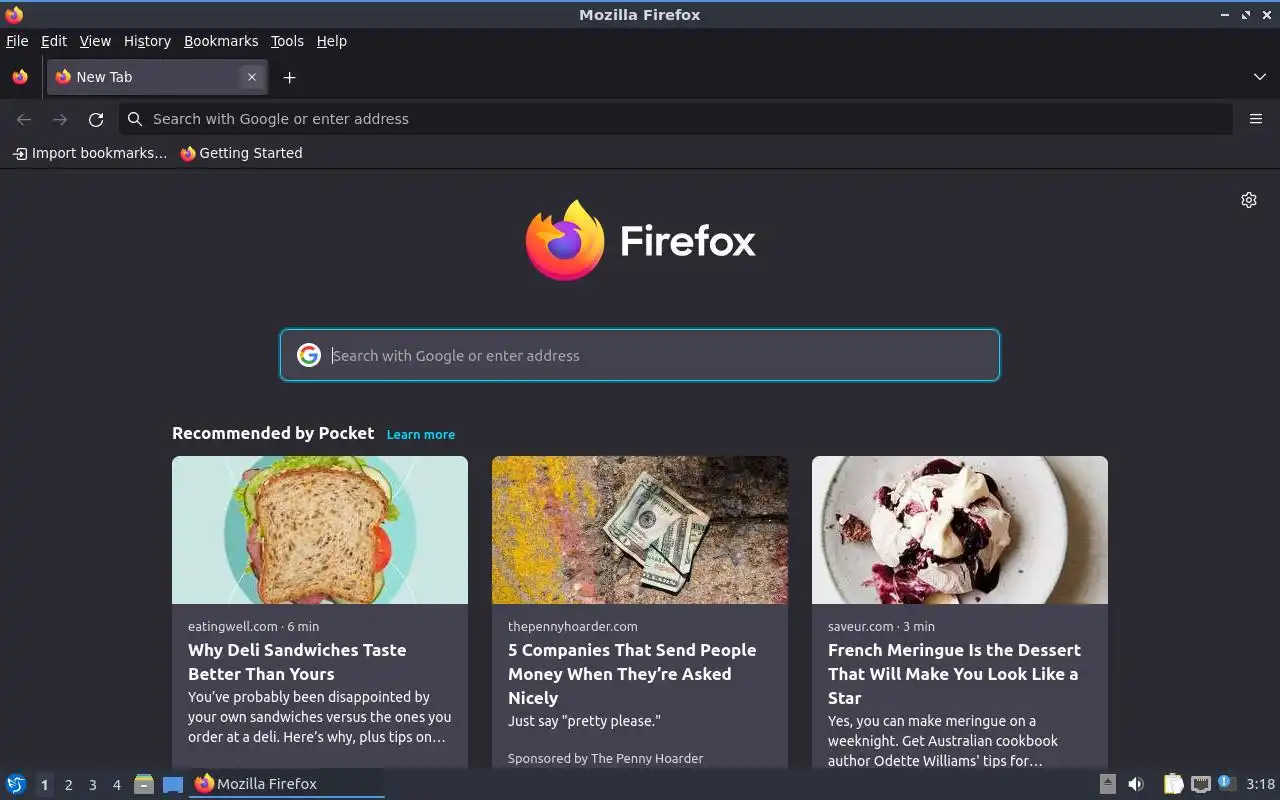Open the Firefox View pinned tab icon
The height and width of the screenshot is (800, 1280).
click(x=20, y=77)
